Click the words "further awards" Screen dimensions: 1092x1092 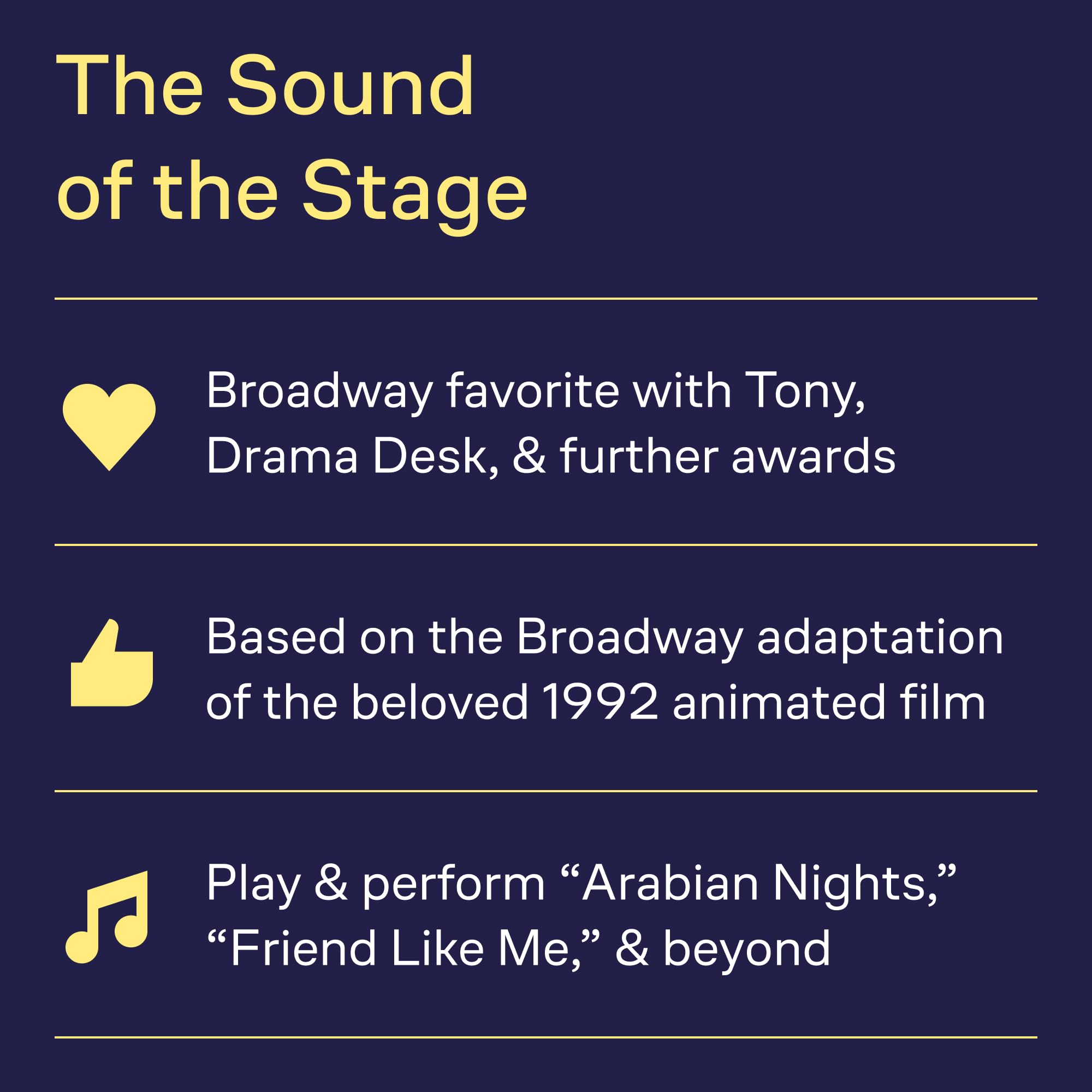click(x=727, y=456)
